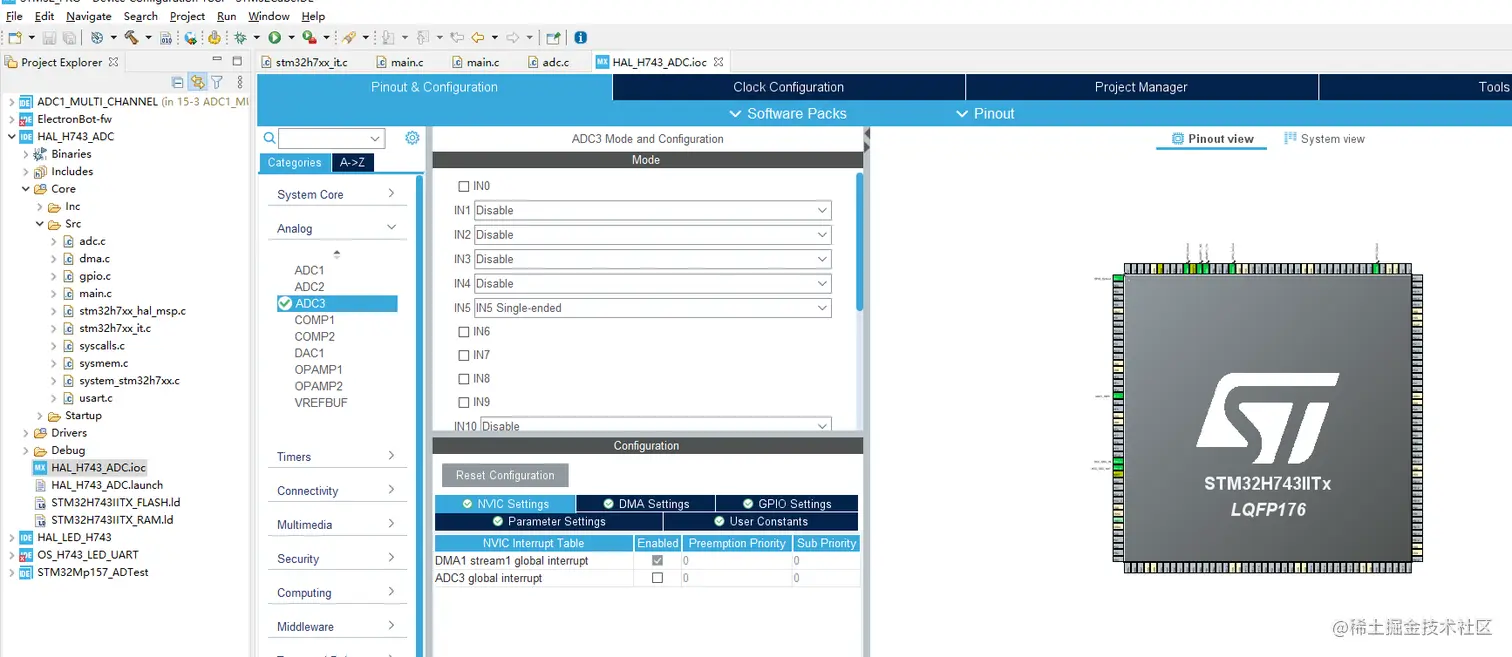This screenshot has width=1512, height=657.
Task: Open the IN1 Disable dropdown
Action: tap(652, 210)
